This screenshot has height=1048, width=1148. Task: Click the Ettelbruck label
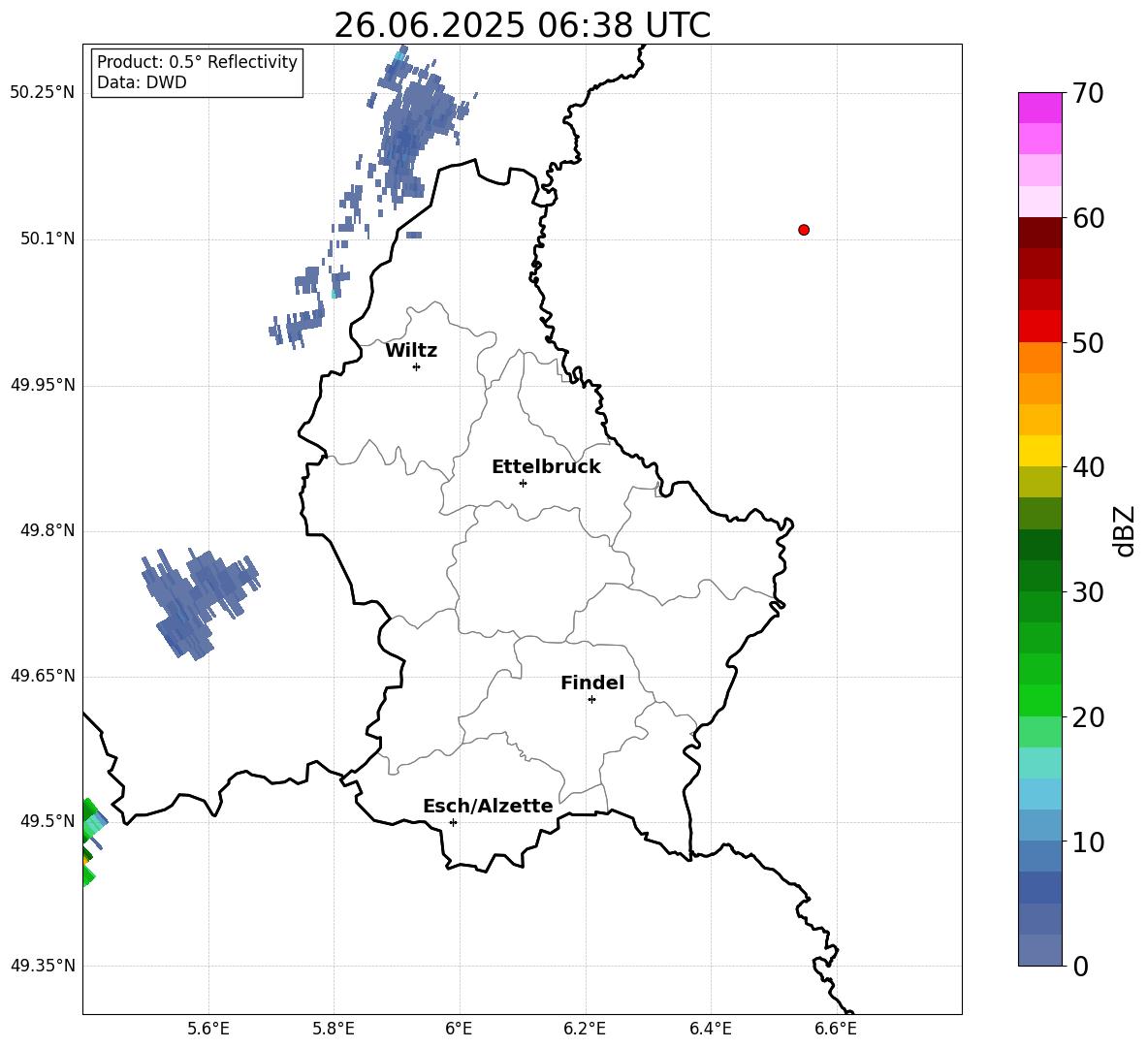coord(546,467)
